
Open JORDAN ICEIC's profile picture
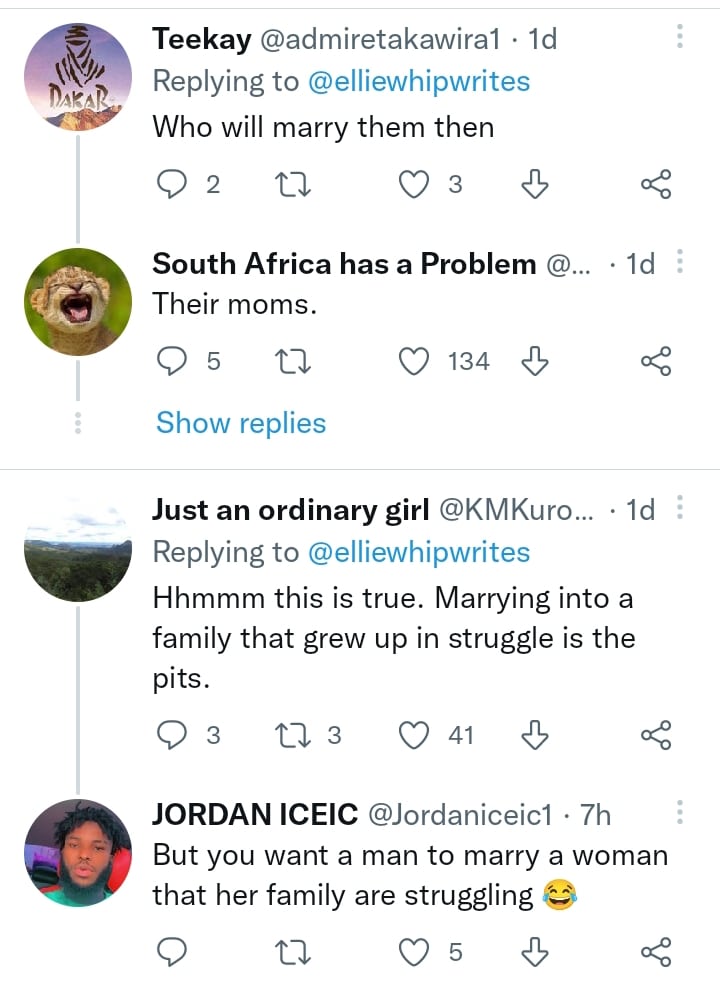pos(77,853)
